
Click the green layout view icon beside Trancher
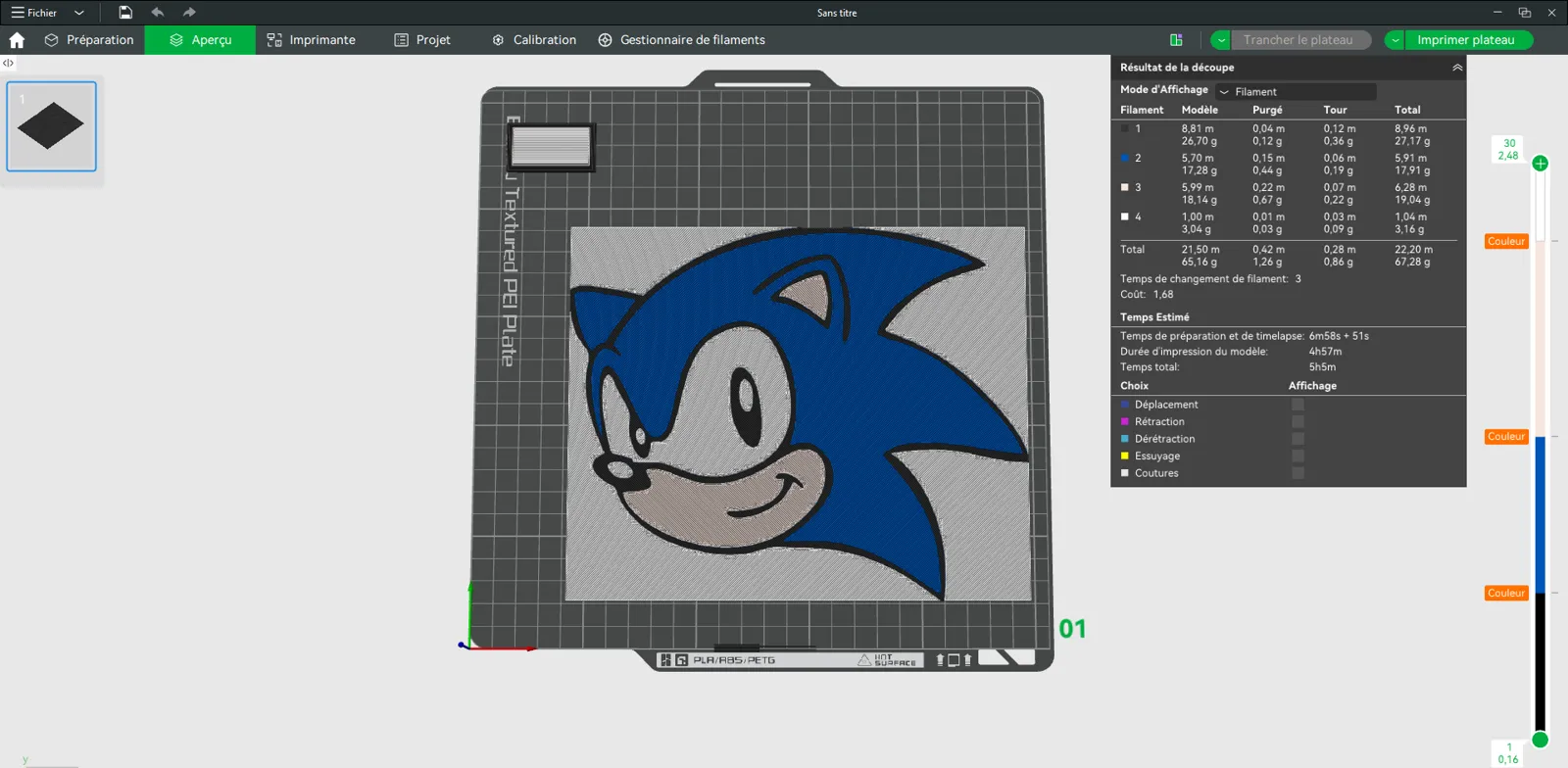click(x=1176, y=40)
